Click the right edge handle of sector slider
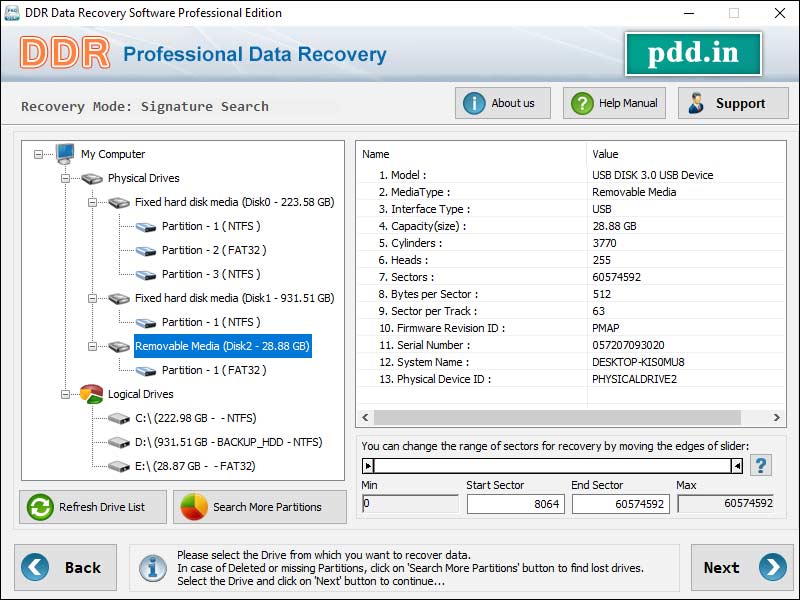 [737, 466]
